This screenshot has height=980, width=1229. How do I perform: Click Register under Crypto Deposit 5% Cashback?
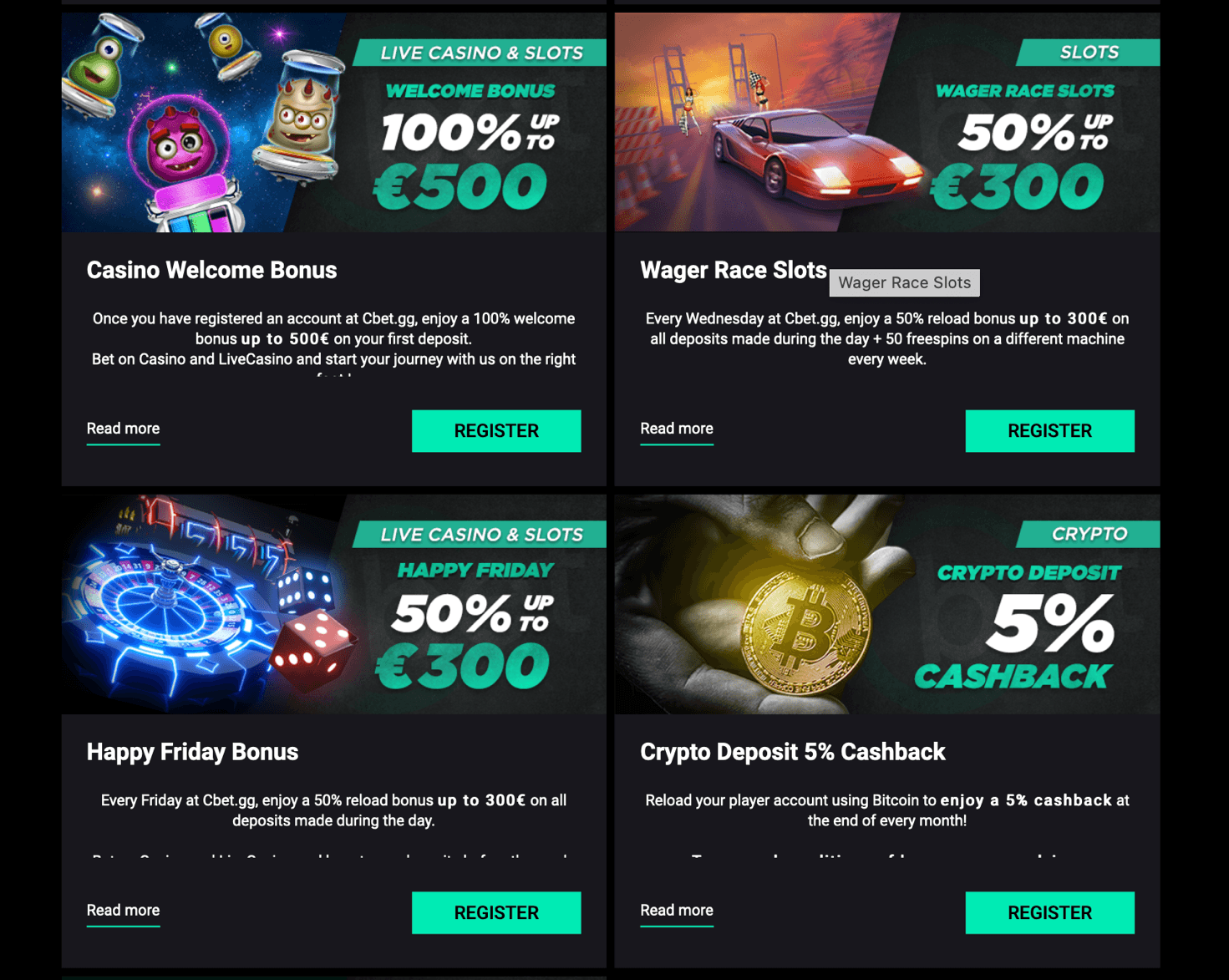[1049, 912]
